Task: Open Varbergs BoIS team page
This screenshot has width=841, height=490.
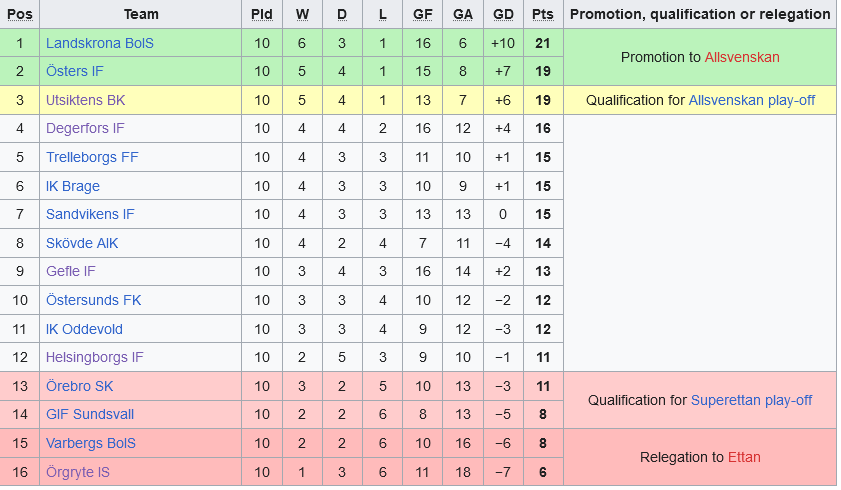Action: [x=91, y=443]
